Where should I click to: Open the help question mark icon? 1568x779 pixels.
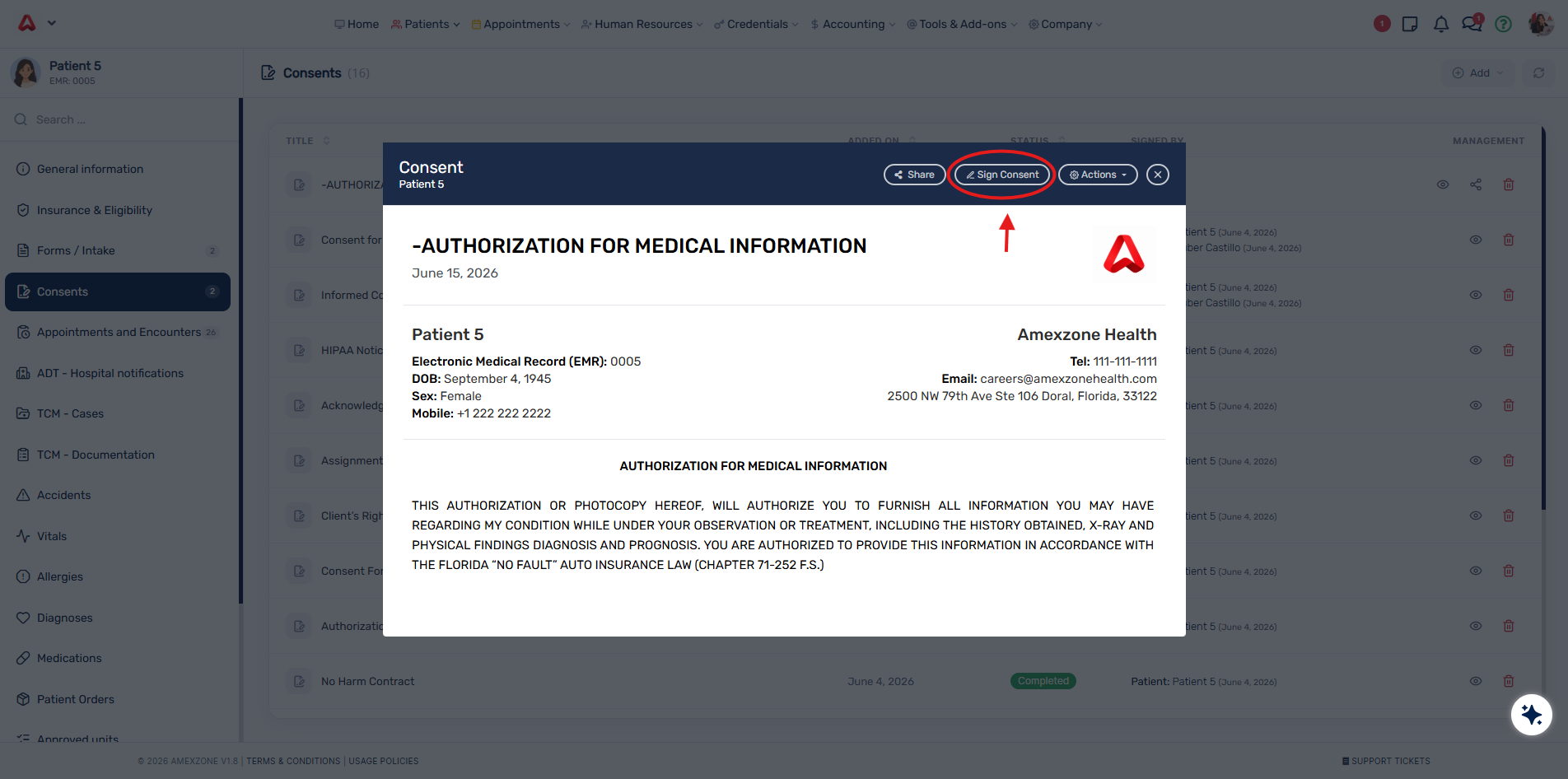click(x=1503, y=24)
